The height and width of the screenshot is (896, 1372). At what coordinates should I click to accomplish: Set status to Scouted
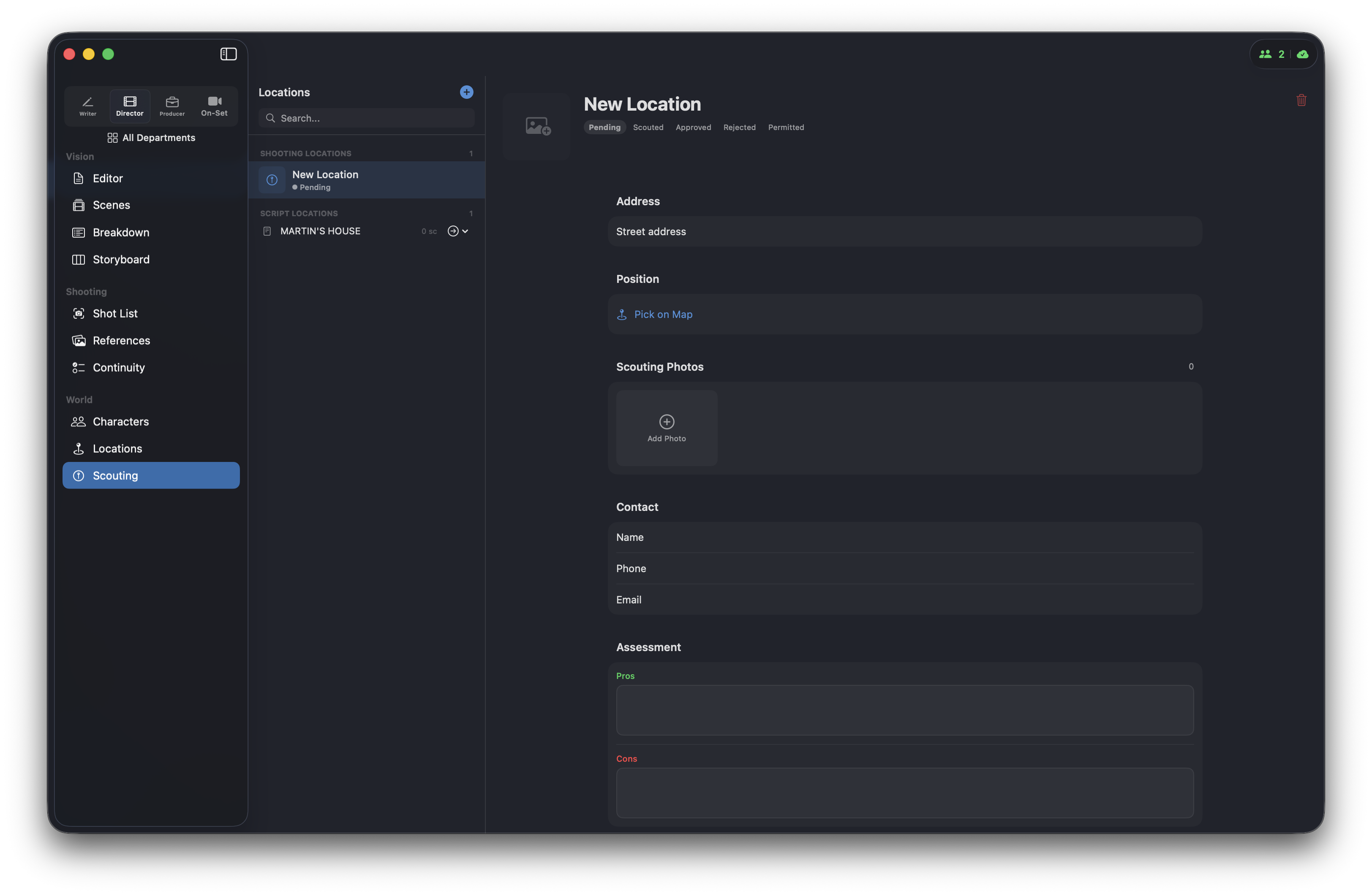click(648, 128)
